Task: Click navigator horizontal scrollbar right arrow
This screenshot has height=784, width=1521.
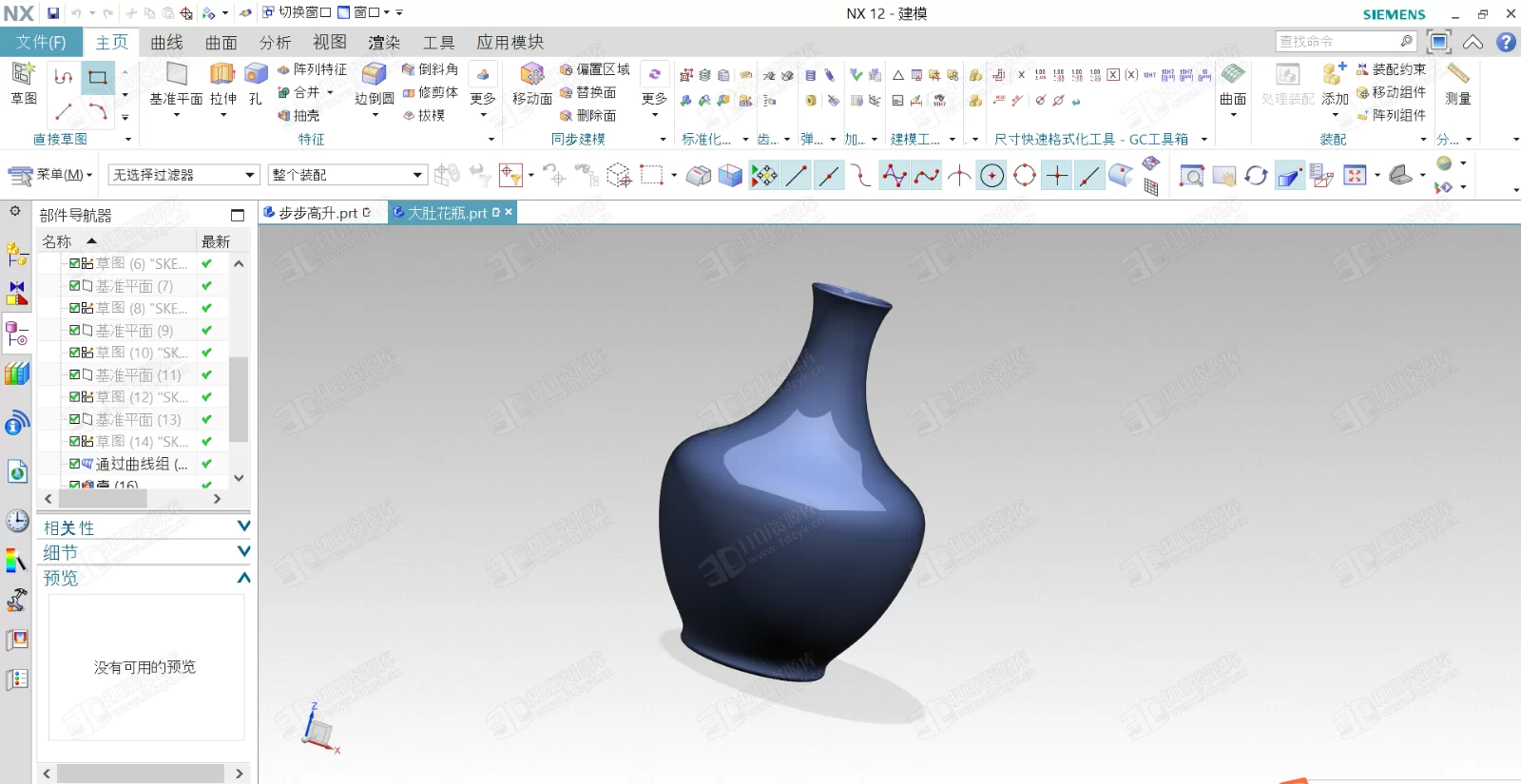Action: [217, 498]
